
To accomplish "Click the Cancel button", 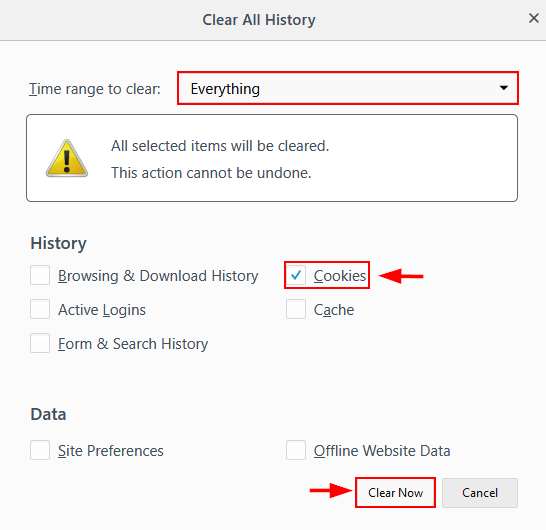I will tap(480, 492).
